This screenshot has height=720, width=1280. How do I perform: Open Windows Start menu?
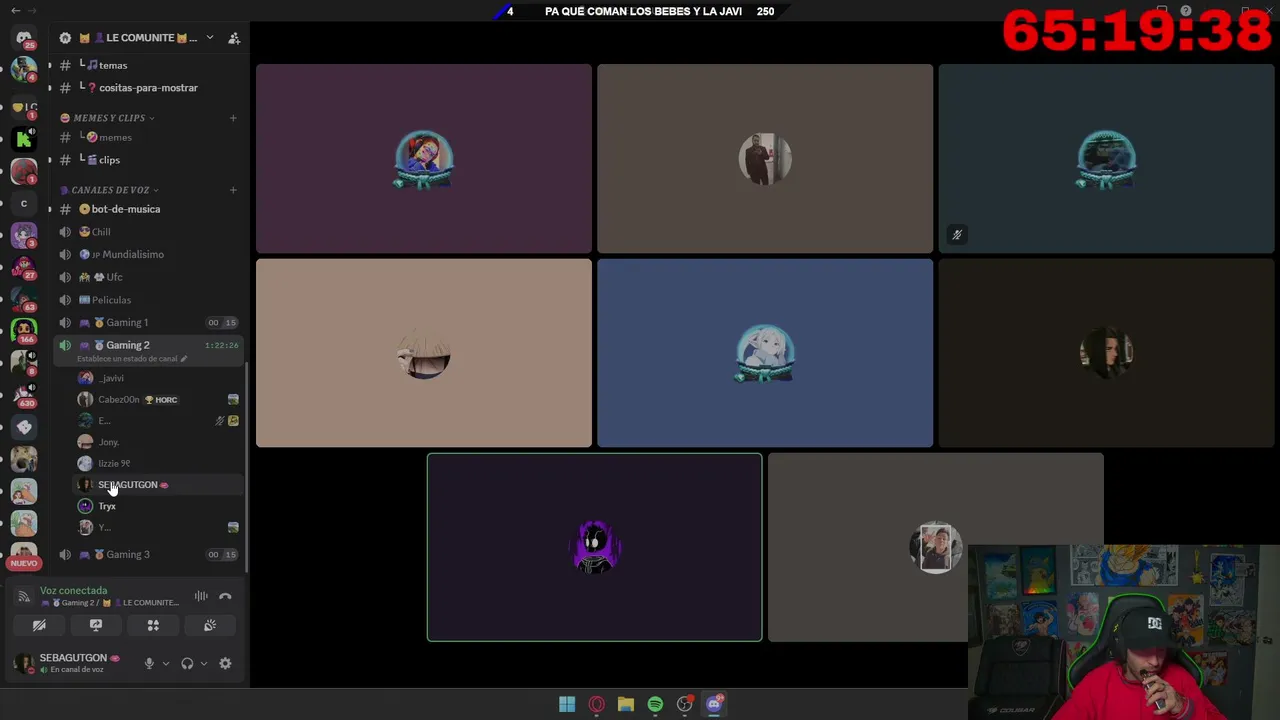(567, 704)
